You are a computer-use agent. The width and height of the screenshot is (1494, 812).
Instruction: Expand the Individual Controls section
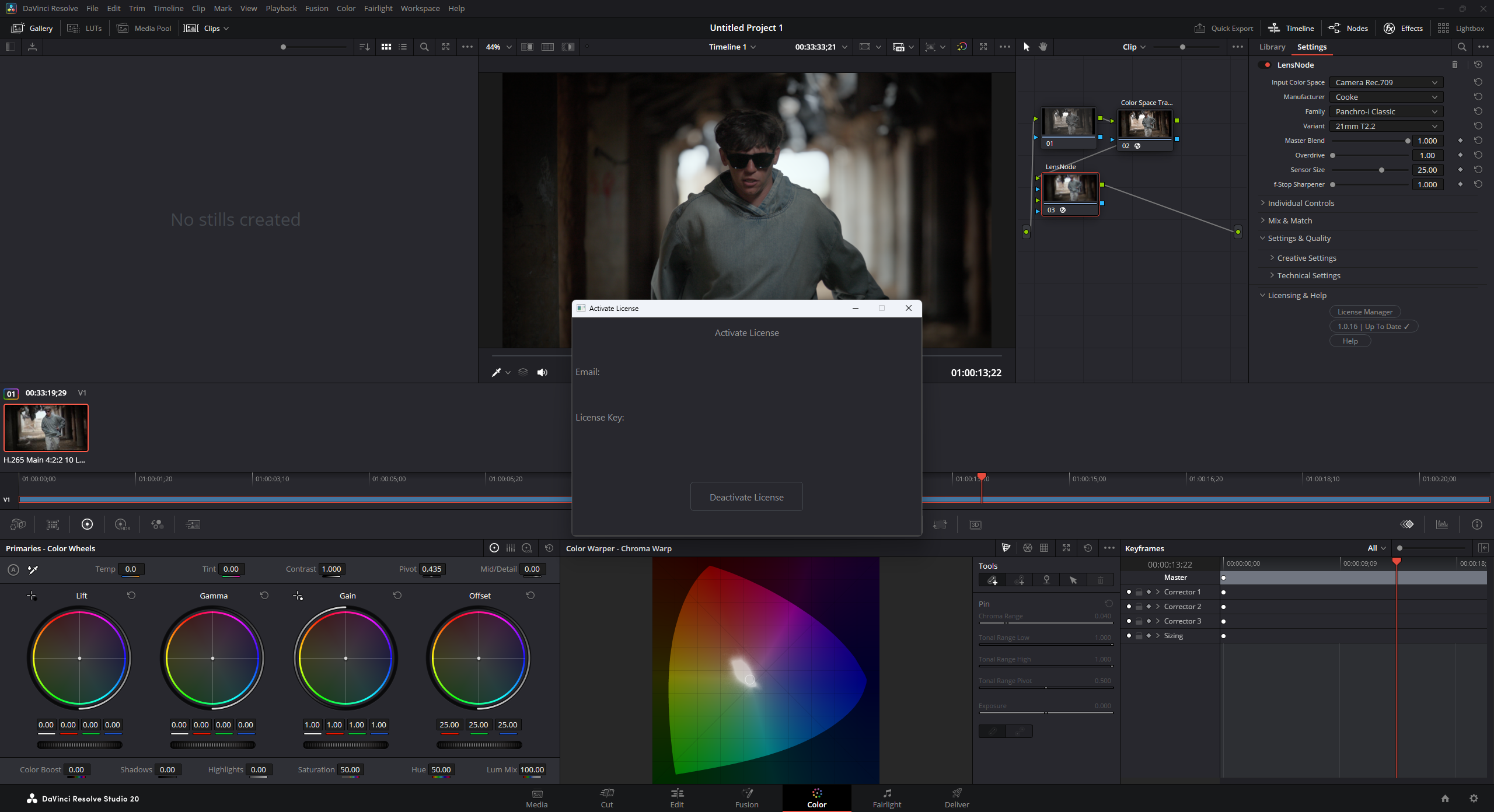click(1301, 203)
